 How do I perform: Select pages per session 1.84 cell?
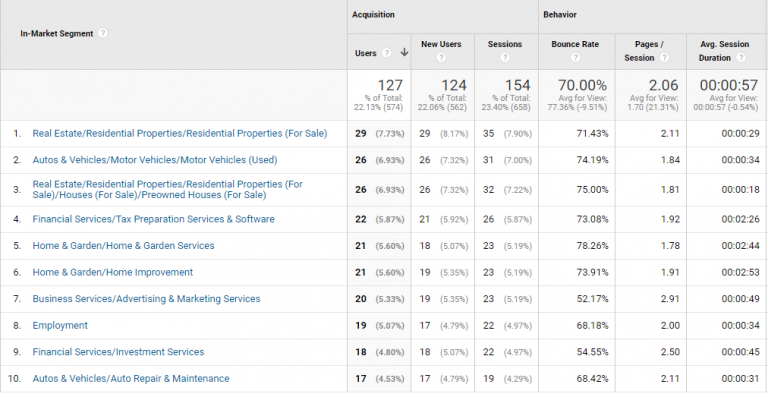670,160
